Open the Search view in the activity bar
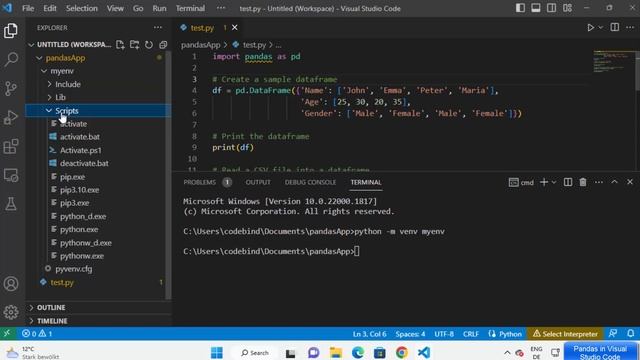 coord(11,59)
